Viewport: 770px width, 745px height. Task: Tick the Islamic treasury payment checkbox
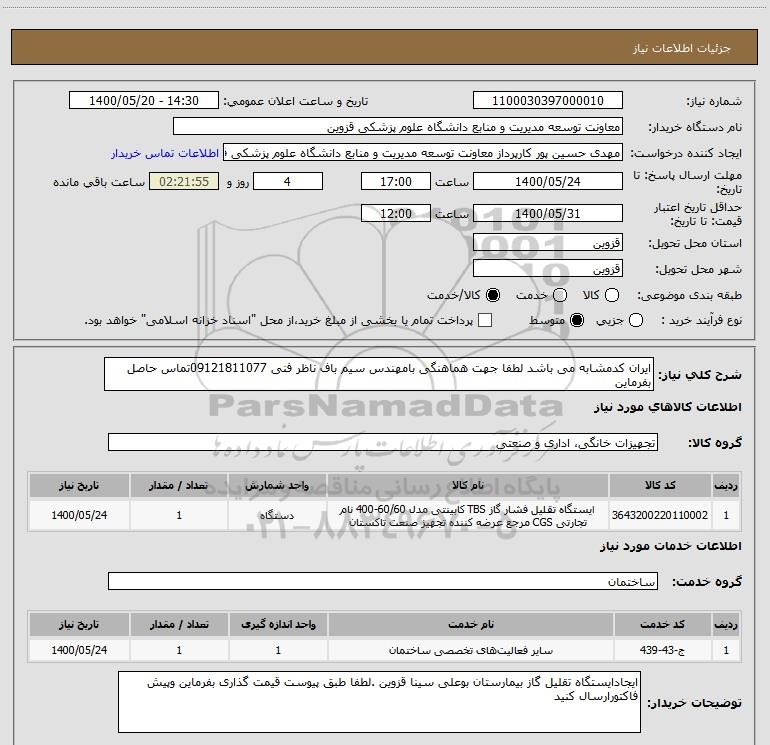tap(485, 320)
